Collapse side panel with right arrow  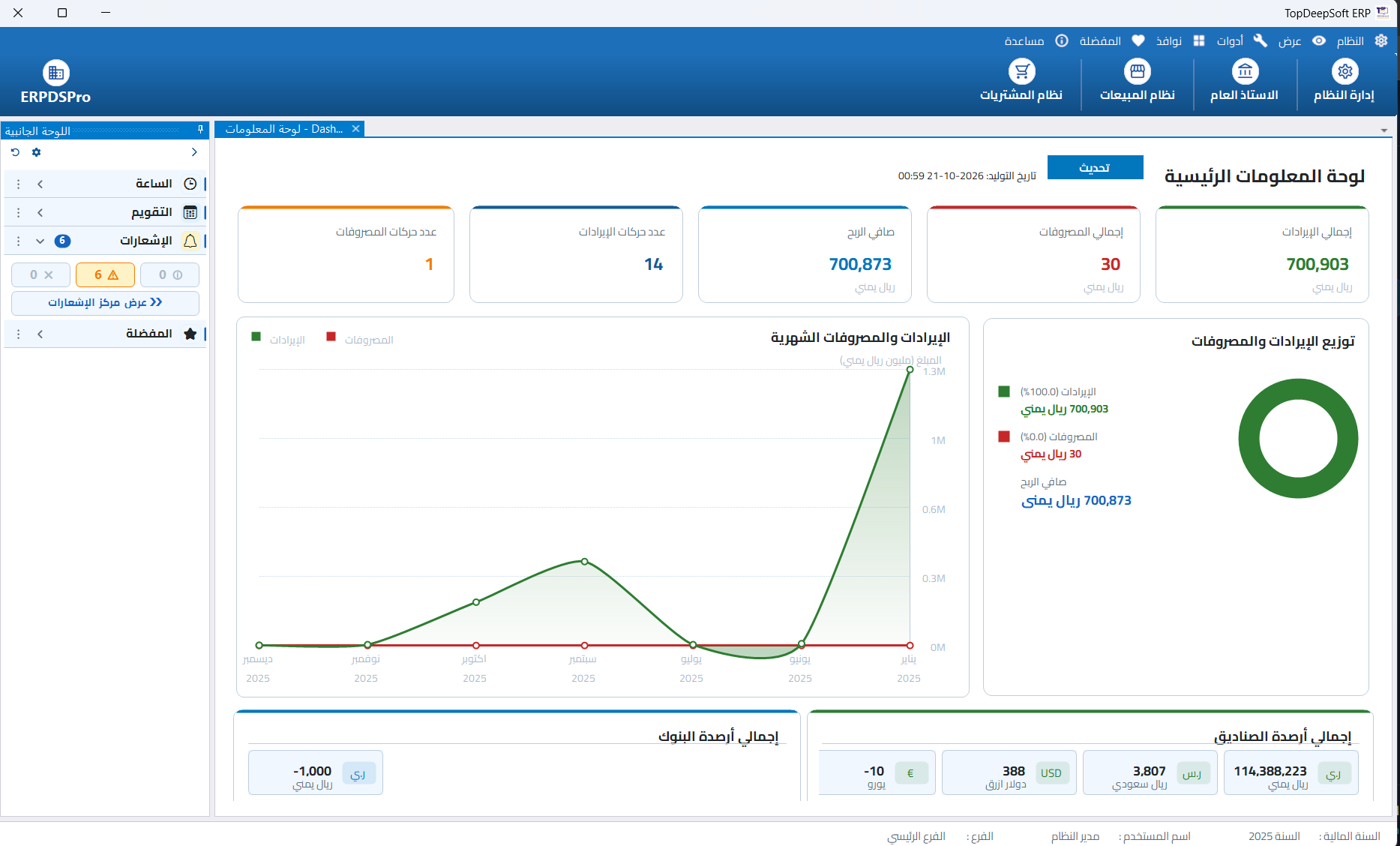click(x=194, y=152)
